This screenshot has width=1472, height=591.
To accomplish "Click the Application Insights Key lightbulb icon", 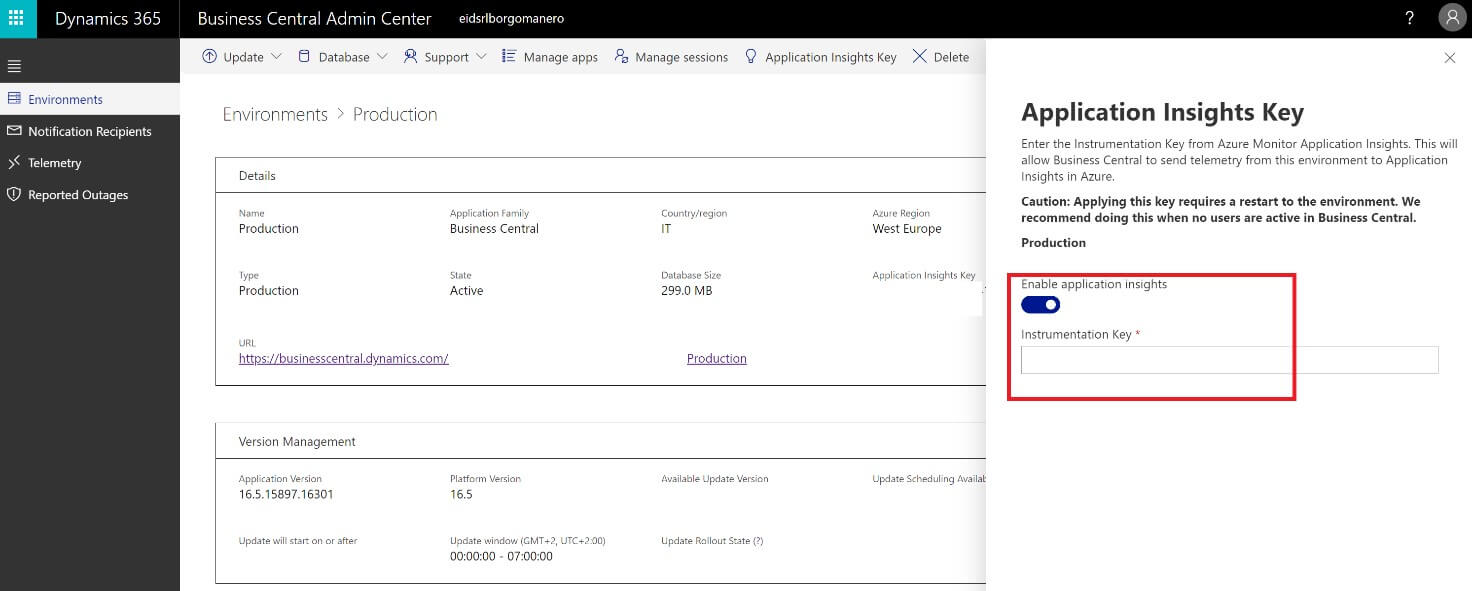I will point(751,57).
